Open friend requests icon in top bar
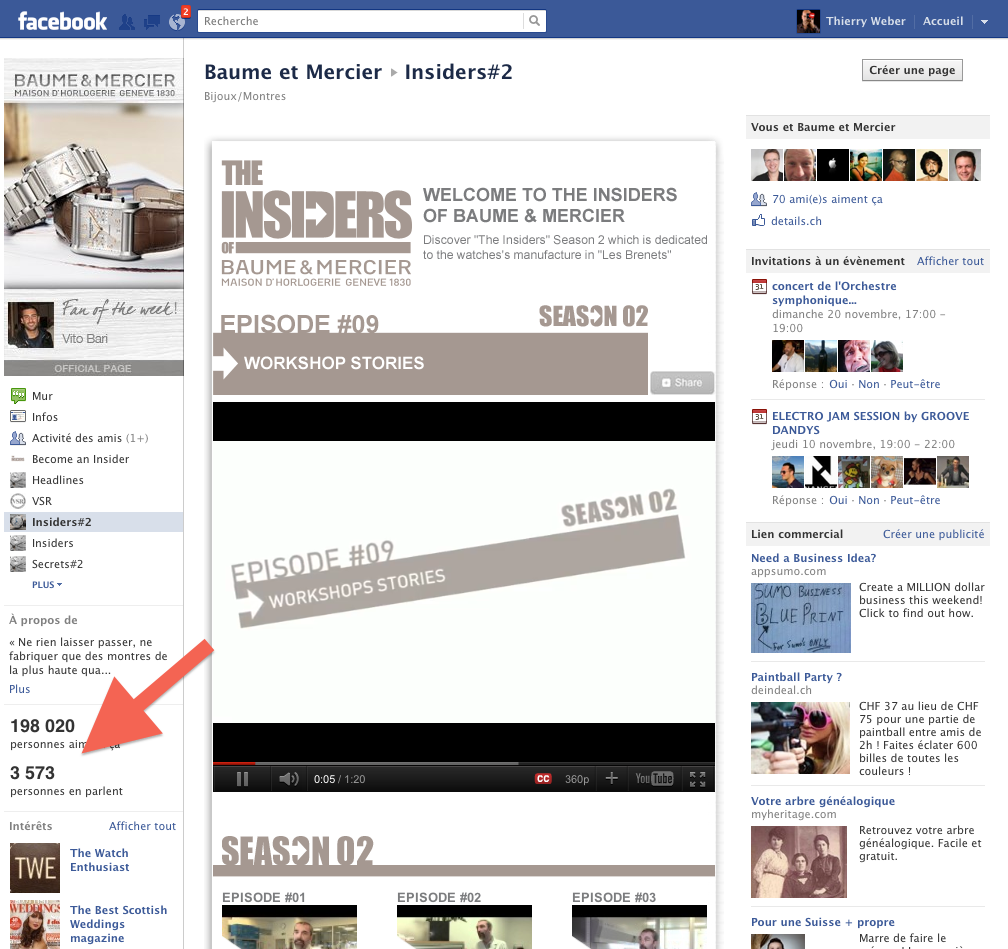The height and width of the screenshot is (949, 1008). click(127, 23)
